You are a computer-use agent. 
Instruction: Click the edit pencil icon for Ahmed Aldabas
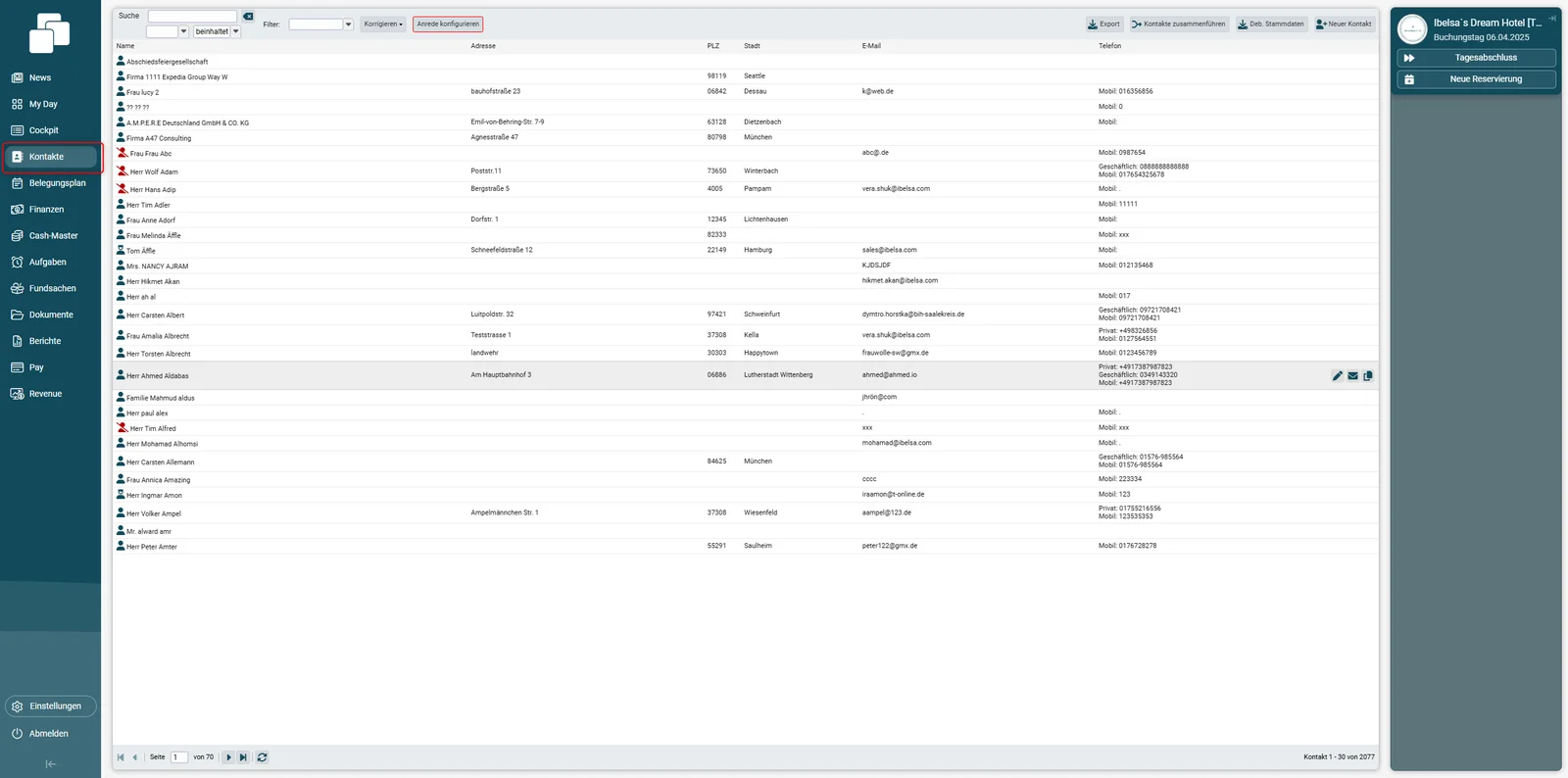tap(1338, 376)
